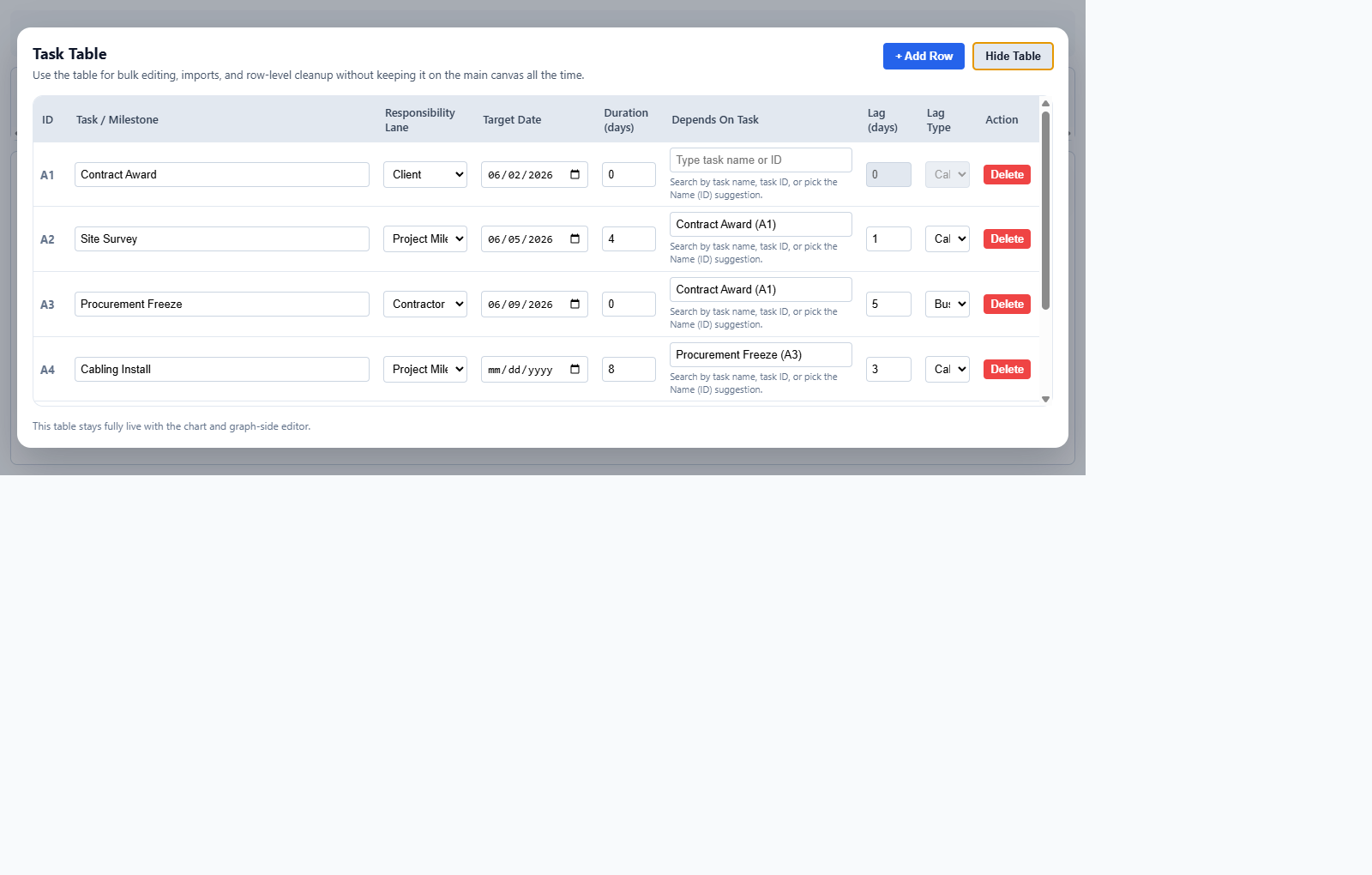Click the Depends On Task column header

(715, 119)
